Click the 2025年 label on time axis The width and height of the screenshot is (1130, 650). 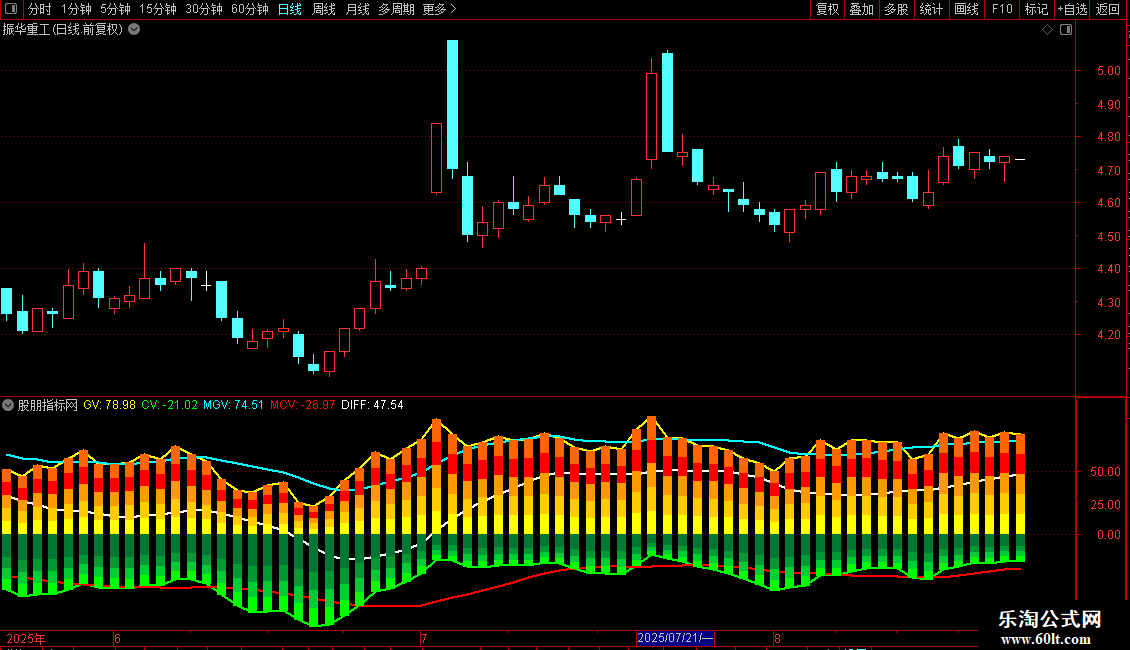point(25,638)
